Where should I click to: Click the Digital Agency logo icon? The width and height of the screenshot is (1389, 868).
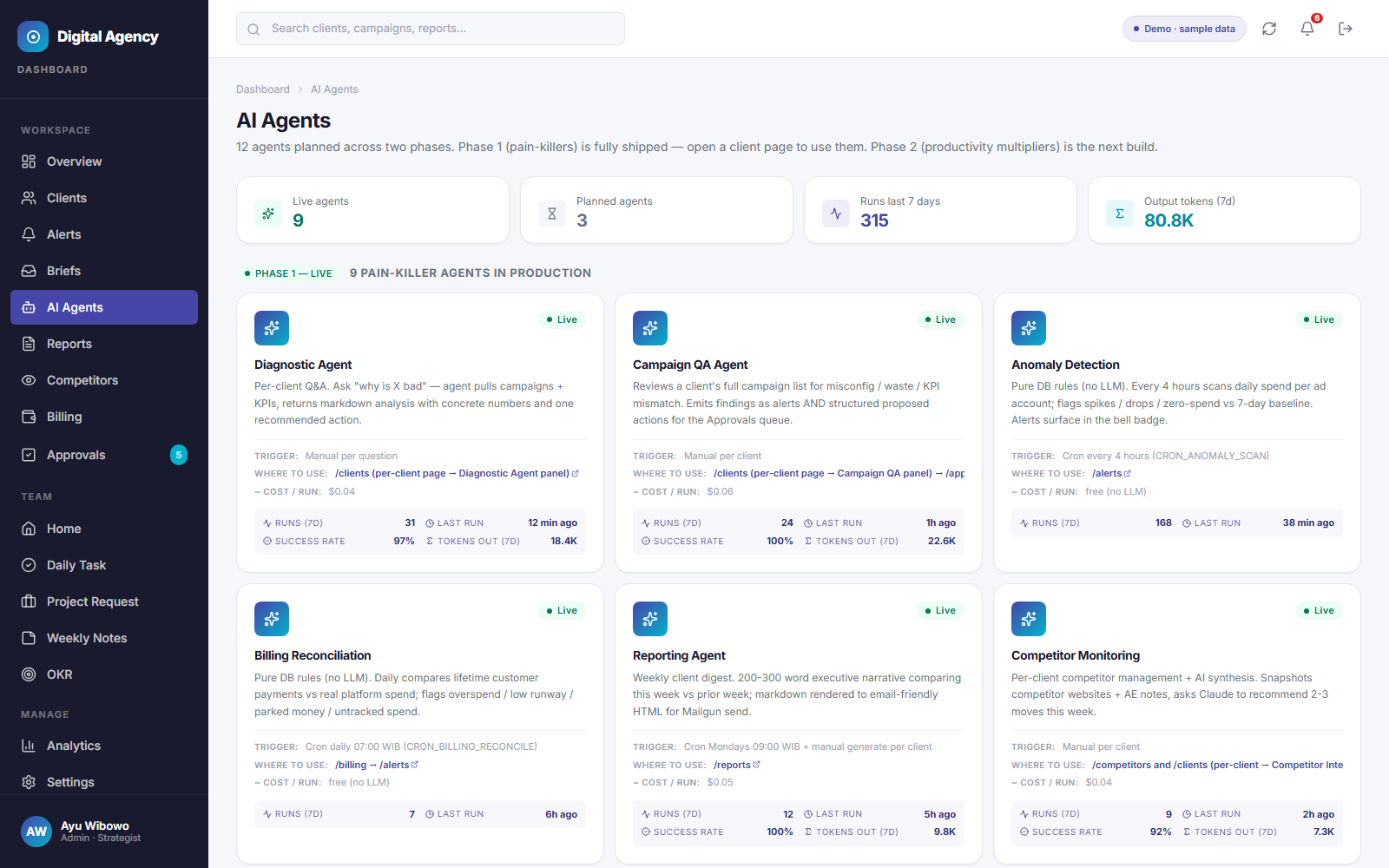click(x=33, y=36)
